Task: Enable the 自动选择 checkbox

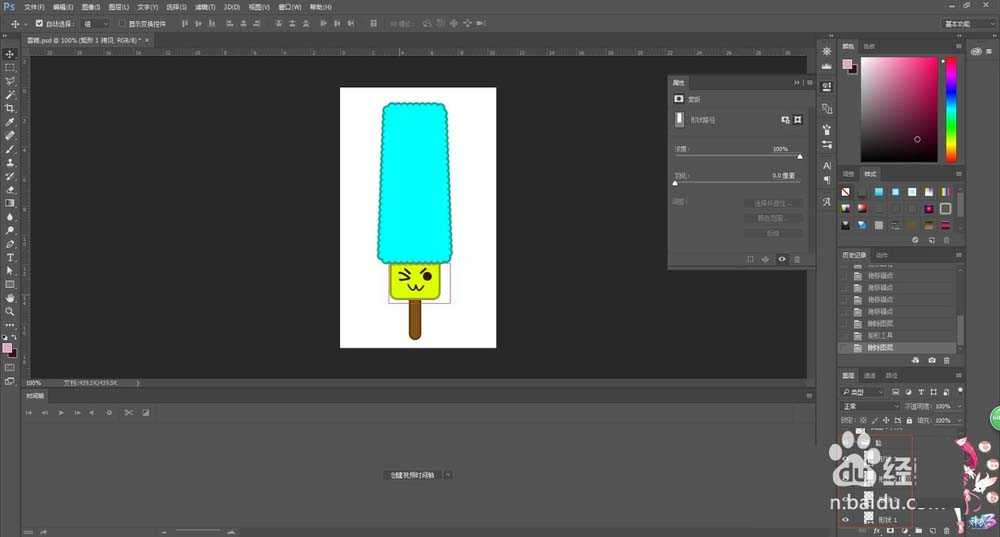Action: tap(39, 23)
